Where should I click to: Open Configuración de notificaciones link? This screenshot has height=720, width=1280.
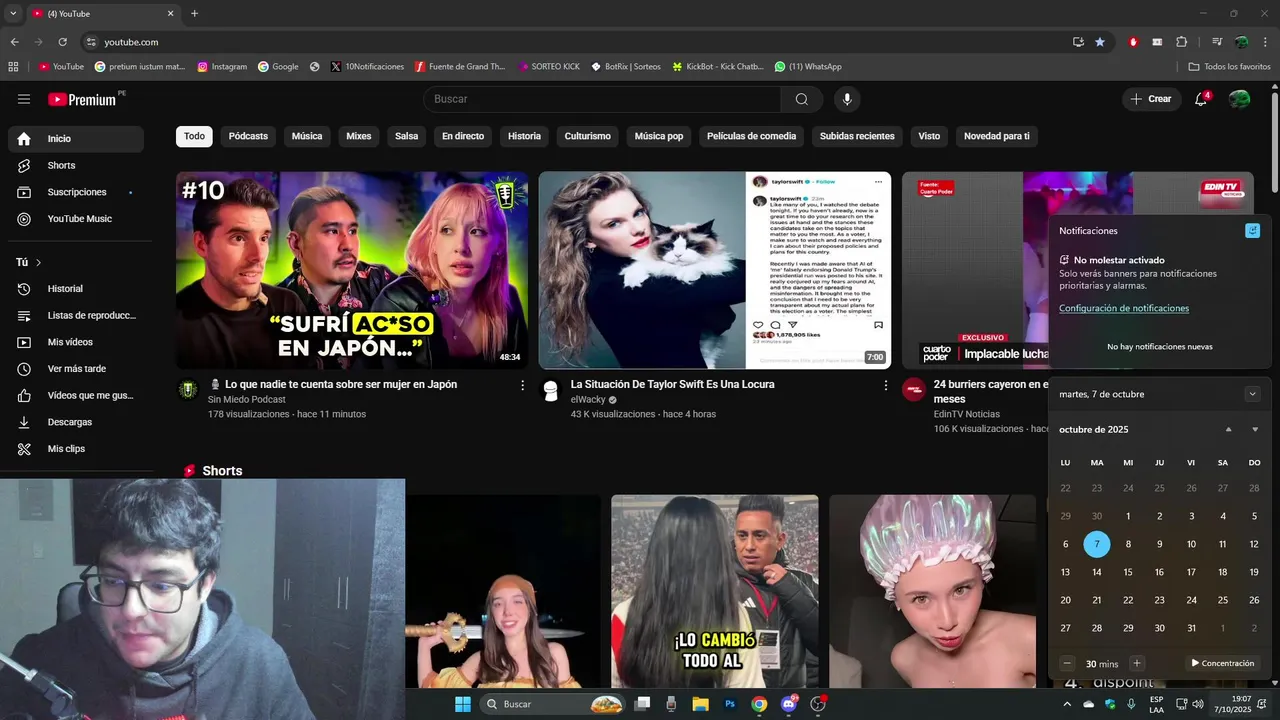[1124, 308]
